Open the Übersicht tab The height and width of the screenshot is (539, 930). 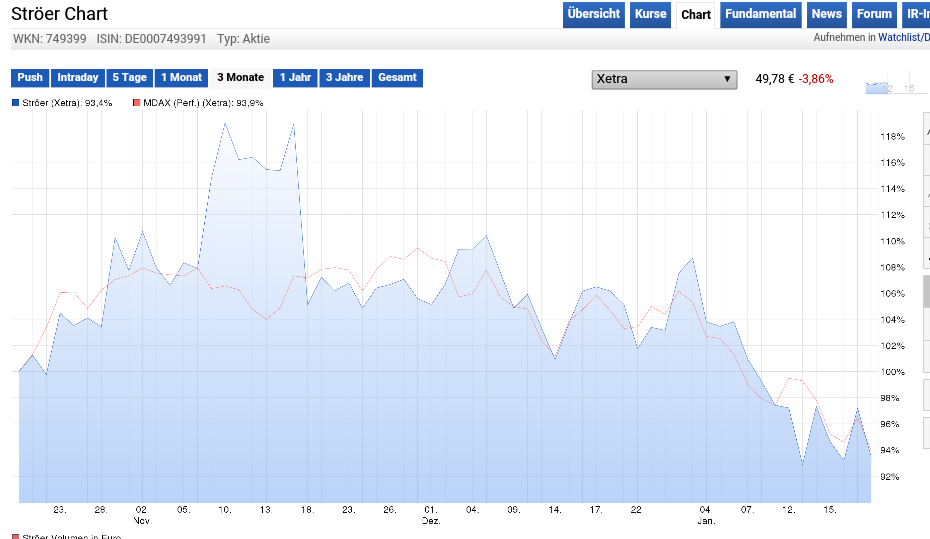click(x=593, y=15)
